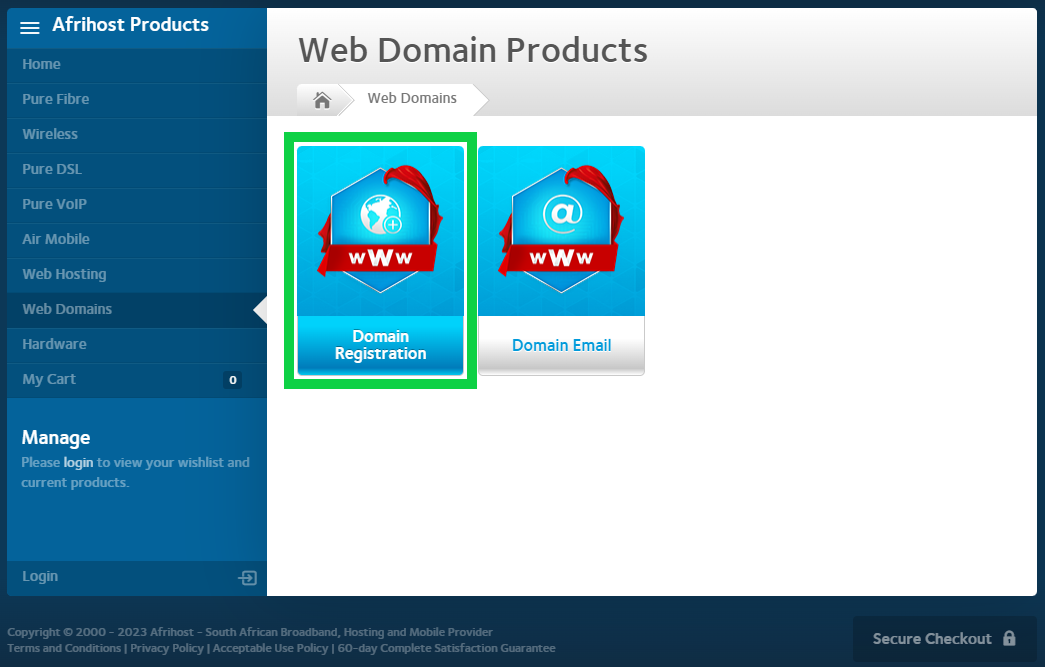The height and width of the screenshot is (667, 1045).
Task: Click the Secure Checkout padlock icon
Action: point(1009,639)
